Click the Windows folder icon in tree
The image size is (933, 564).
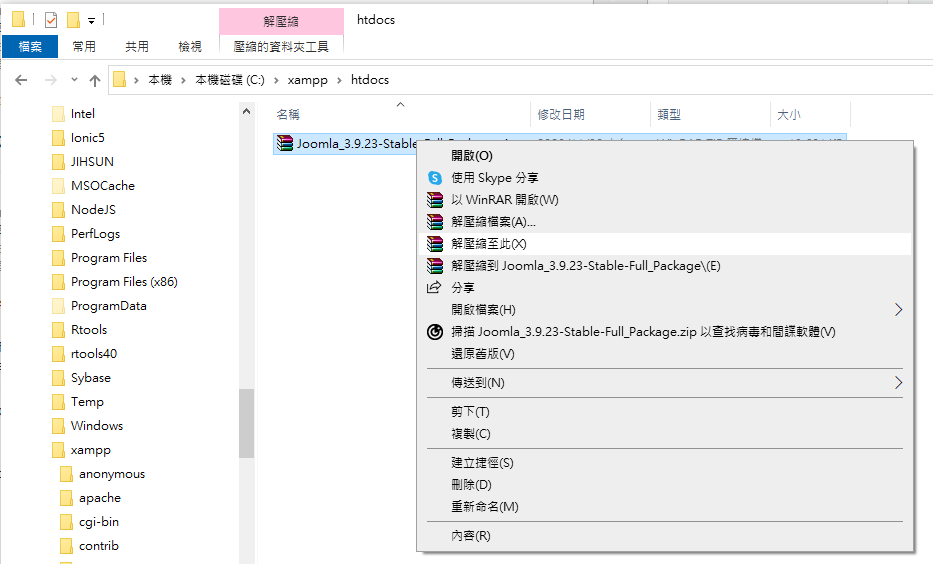[x=58, y=426]
